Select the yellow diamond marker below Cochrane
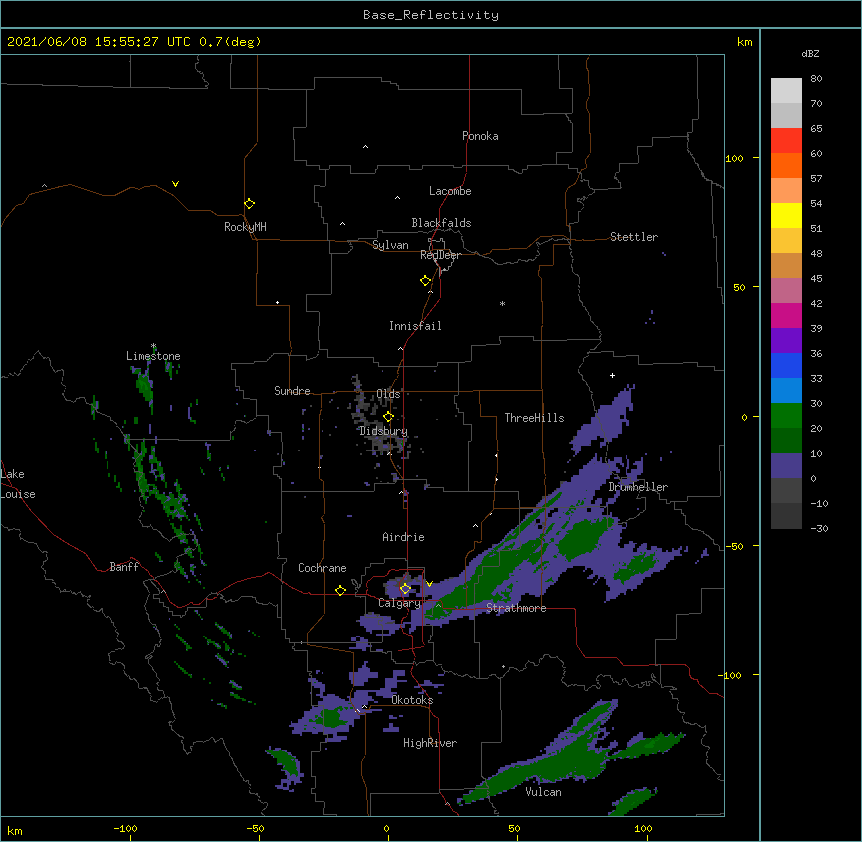This screenshot has height=842, width=862. pos(340,590)
